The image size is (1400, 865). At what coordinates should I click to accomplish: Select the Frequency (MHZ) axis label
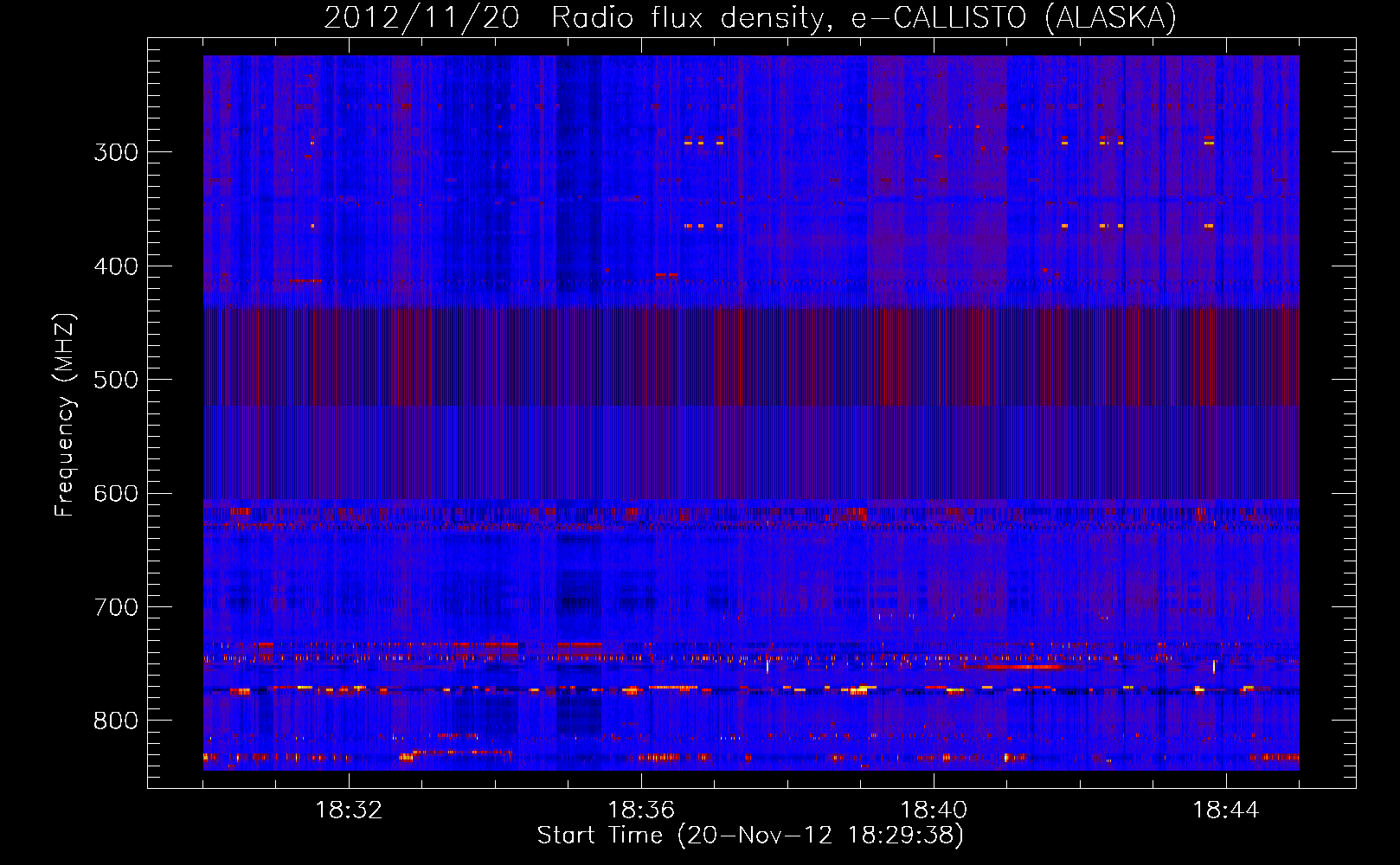point(66,415)
